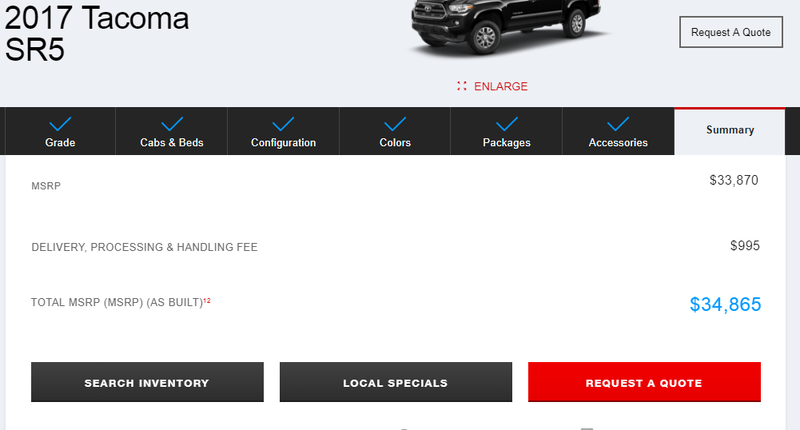The height and width of the screenshot is (430, 800).
Task: Click the blue checkmark above Cabs & Beds
Action: pos(172,124)
